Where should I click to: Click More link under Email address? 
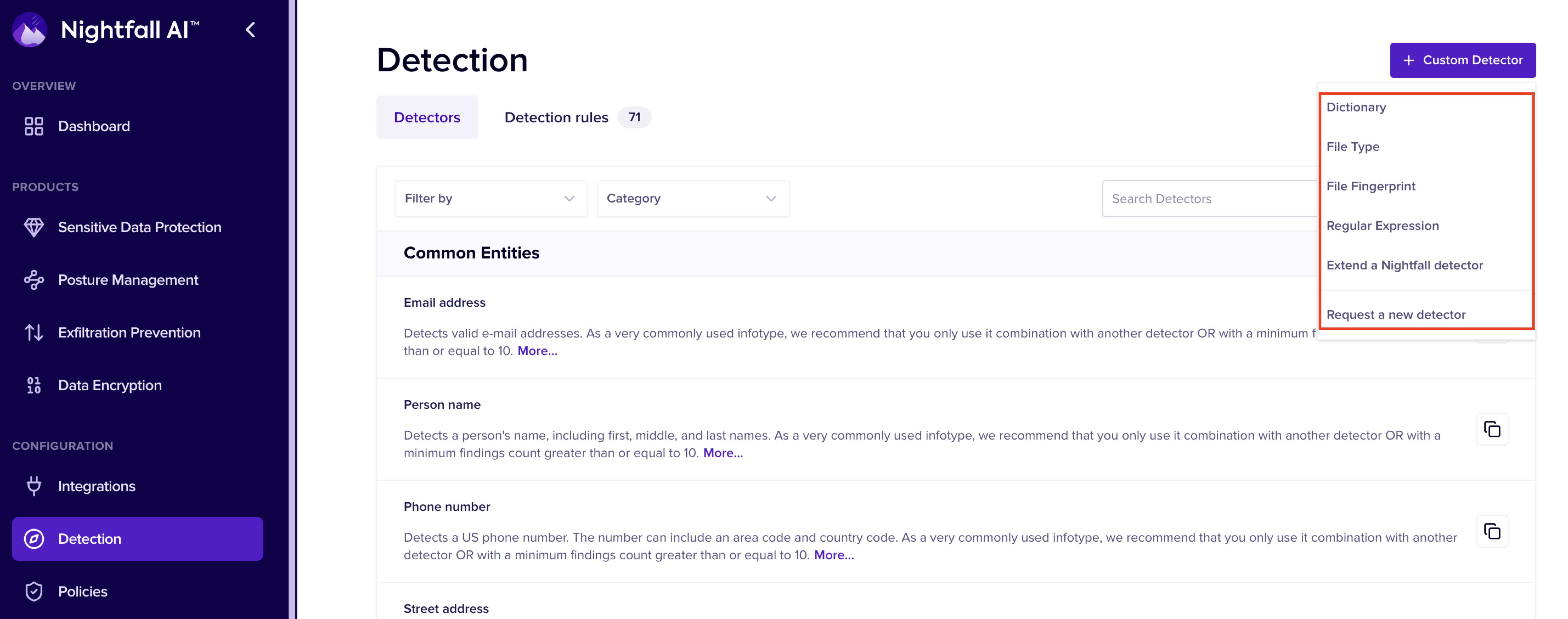tap(537, 351)
